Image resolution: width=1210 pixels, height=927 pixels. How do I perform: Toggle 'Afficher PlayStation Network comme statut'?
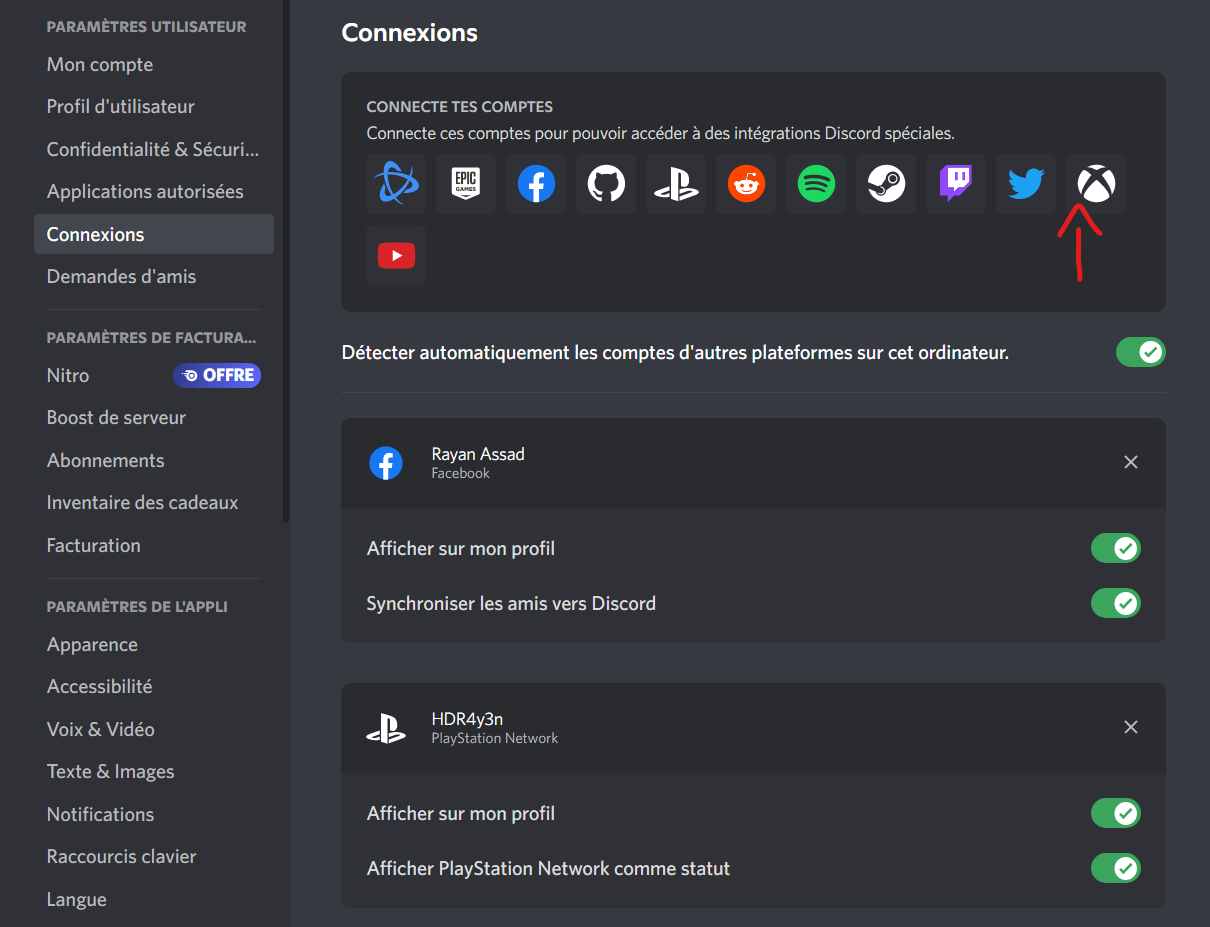pos(1116,868)
